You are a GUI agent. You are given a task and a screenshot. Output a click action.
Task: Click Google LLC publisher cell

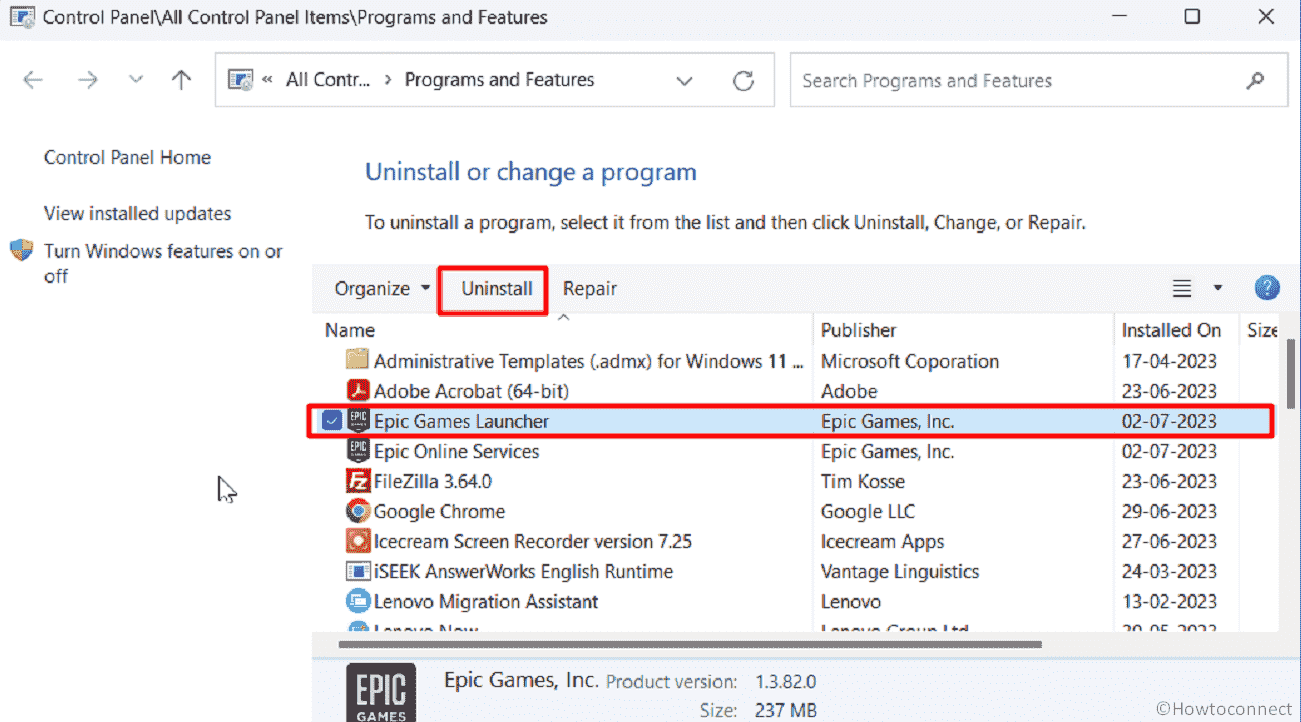pos(868,511)
